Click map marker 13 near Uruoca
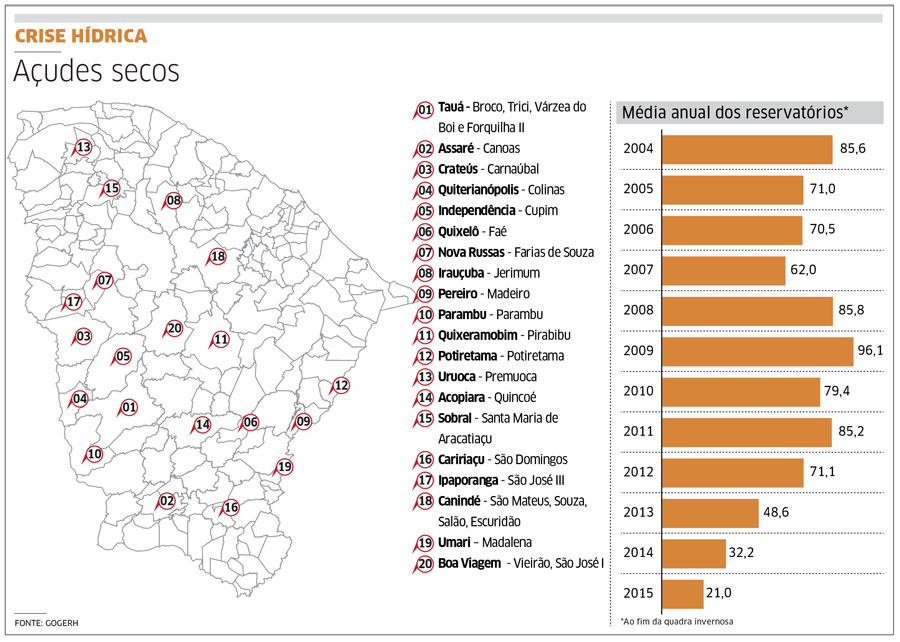 tap(84, 148)
